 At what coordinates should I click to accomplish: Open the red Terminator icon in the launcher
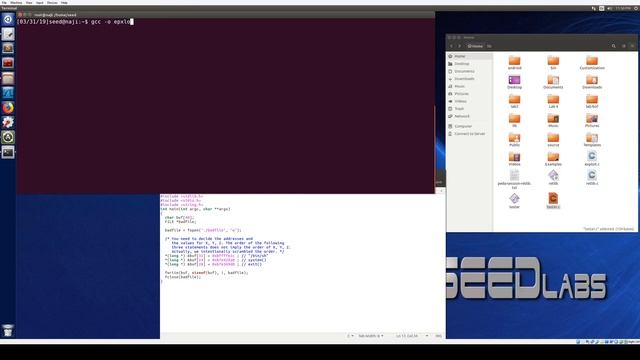[x=8, y=63]
